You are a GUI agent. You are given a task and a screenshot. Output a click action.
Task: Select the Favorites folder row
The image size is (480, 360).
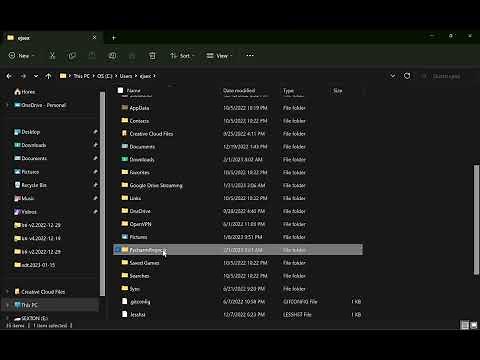pyautogui.click(x=238, y=172)
